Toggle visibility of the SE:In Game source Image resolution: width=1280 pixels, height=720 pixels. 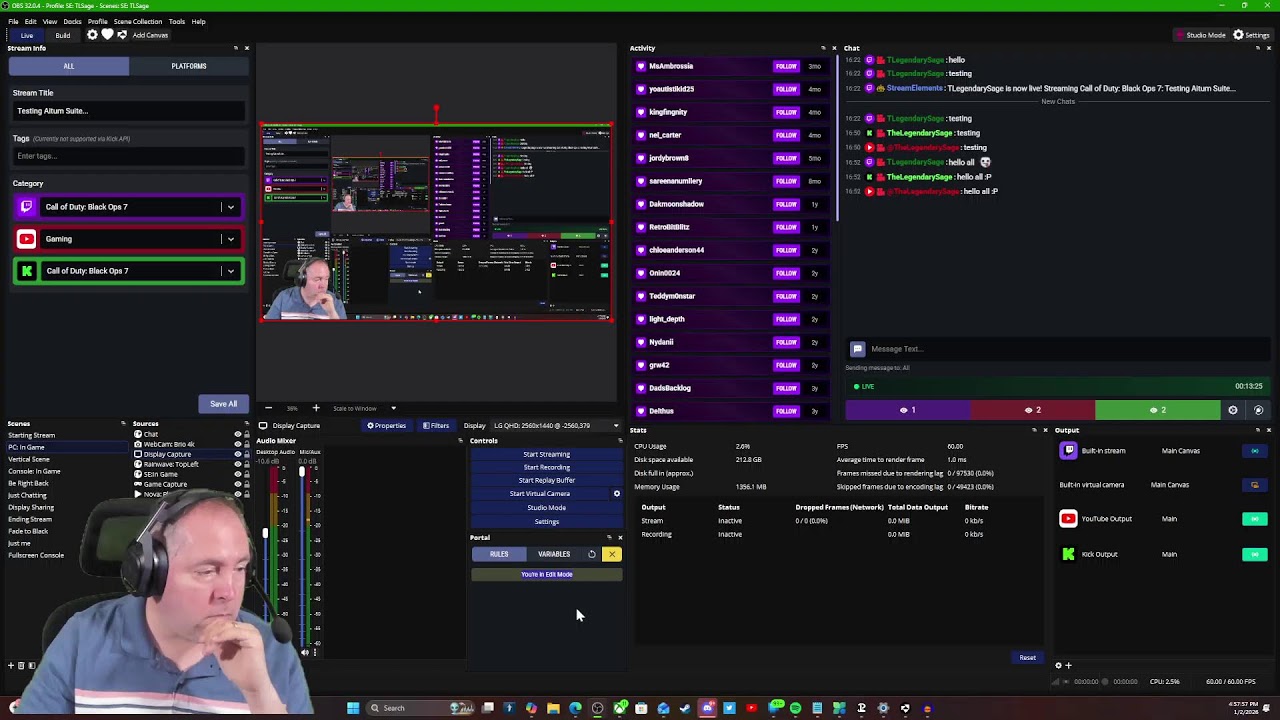point(238,475)
